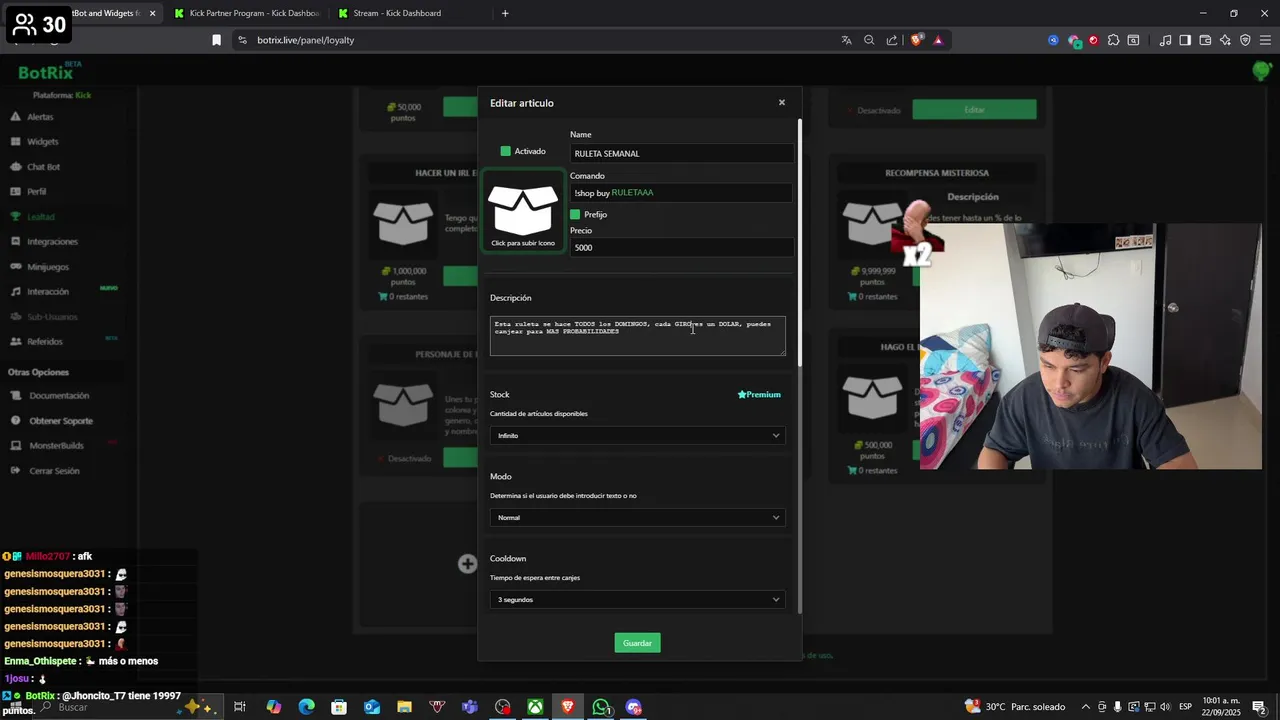
Task: Open Microsoft Teams from the taskbar
Action: (x=470, y=707)
